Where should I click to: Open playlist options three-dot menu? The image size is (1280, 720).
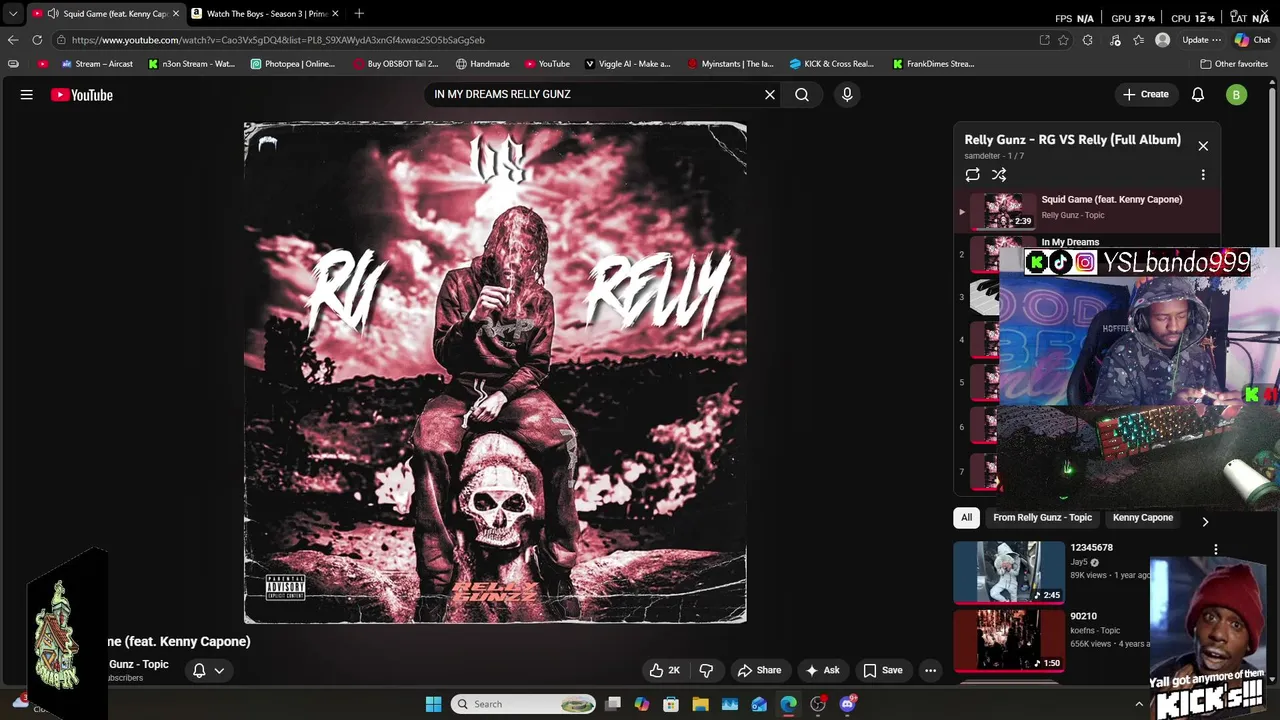coord(1203,174)
